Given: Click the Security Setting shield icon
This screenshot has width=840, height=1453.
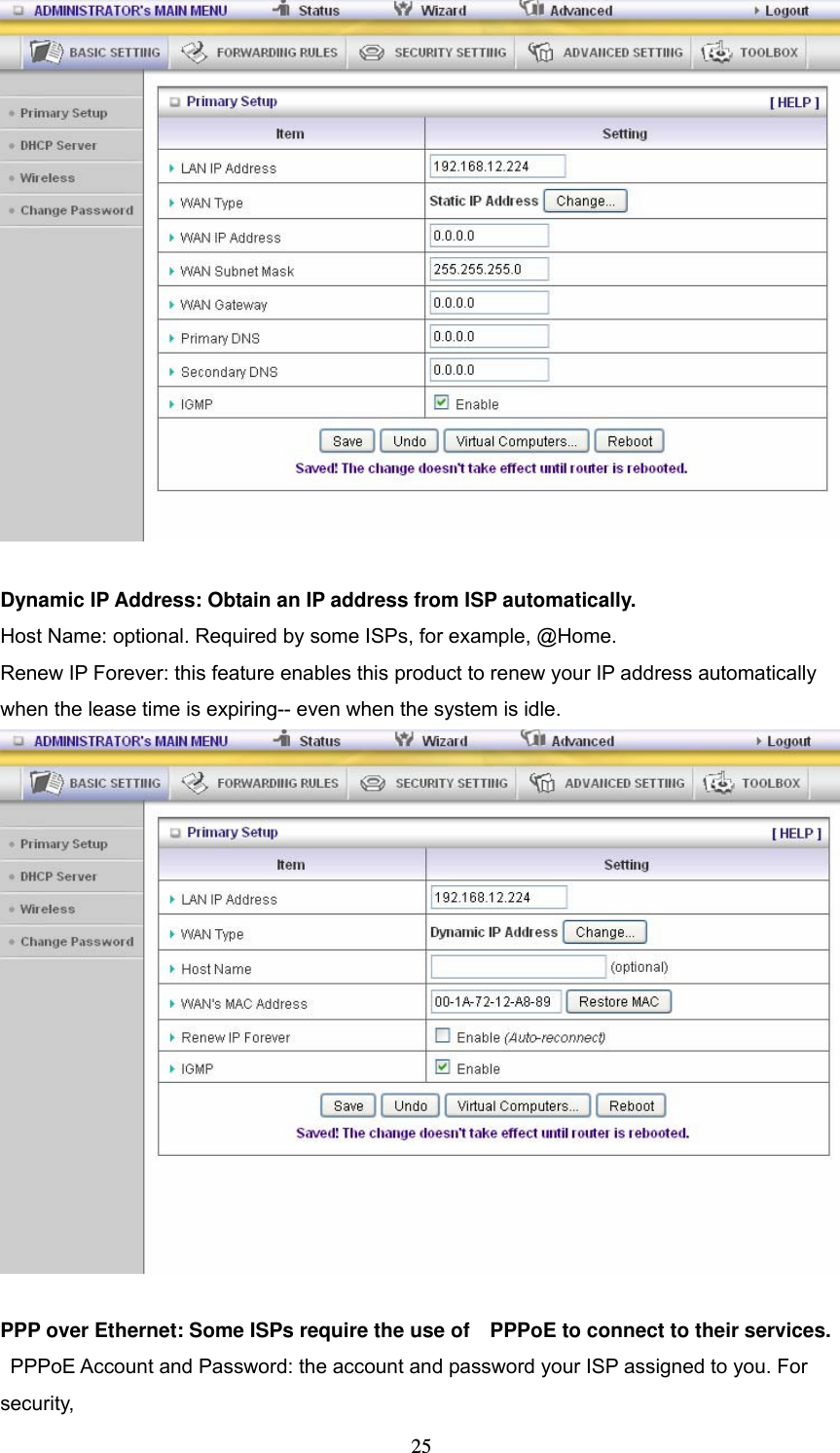Looking at the screenshot, I should tap(371, 52).
